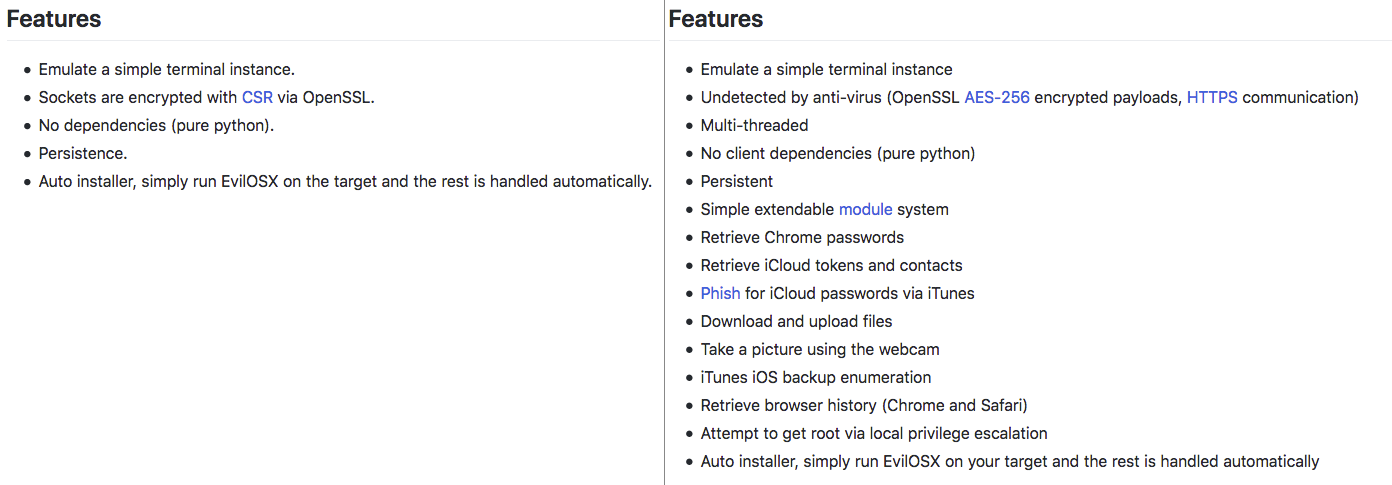Click 'Attempt to get root' item
This screenshot has height=485, width=1392.
(x=874, y=434)
